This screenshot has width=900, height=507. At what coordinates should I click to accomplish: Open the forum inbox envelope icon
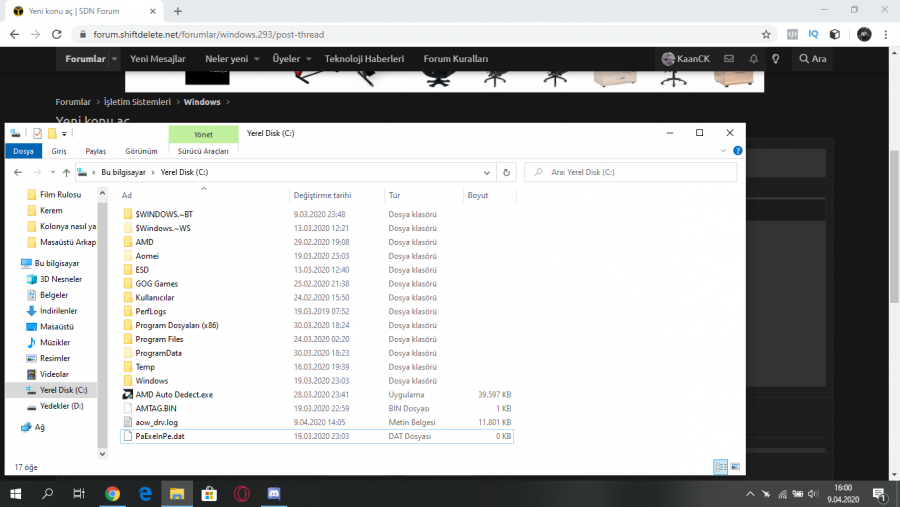pyautogui.click(x=729, y=59)
